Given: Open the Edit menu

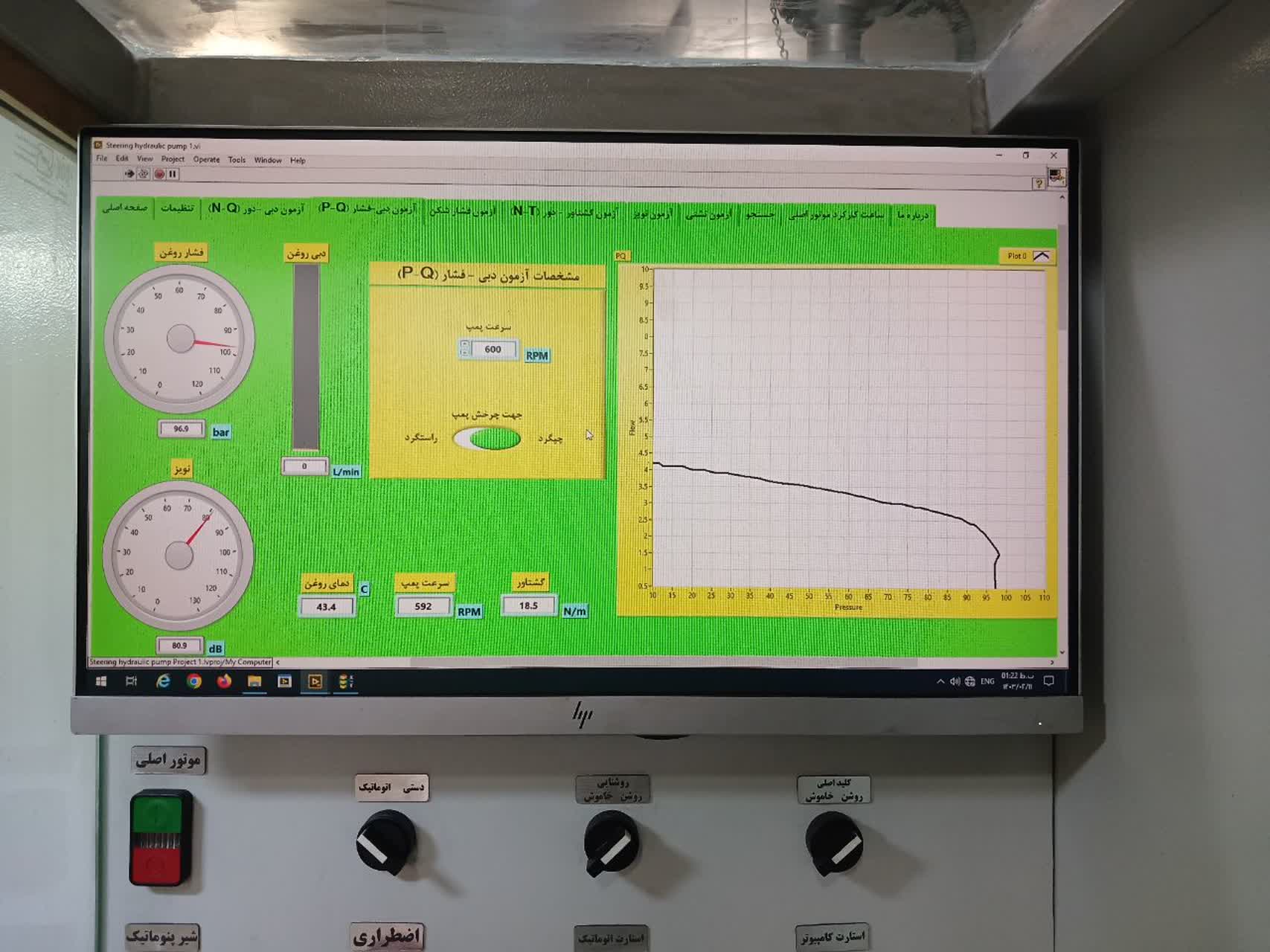Looking at the screenshot, I should pos(122,158).
